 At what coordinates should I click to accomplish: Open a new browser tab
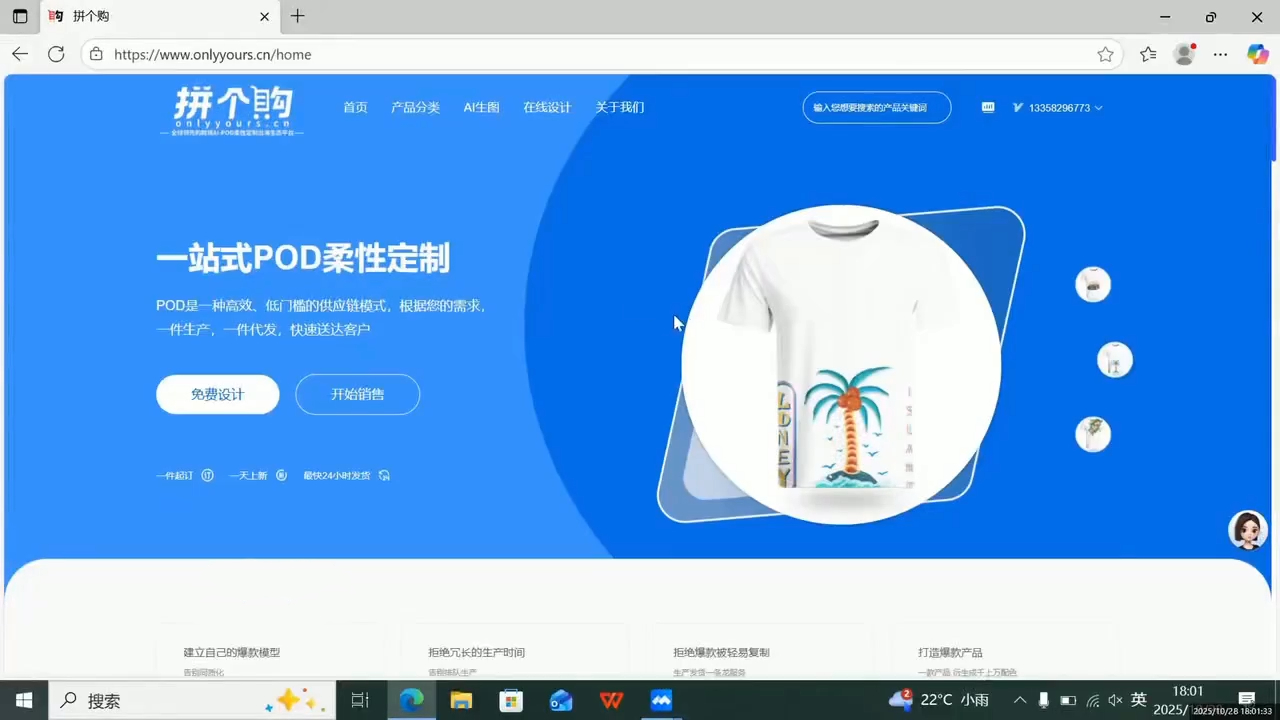coord(297,16)
